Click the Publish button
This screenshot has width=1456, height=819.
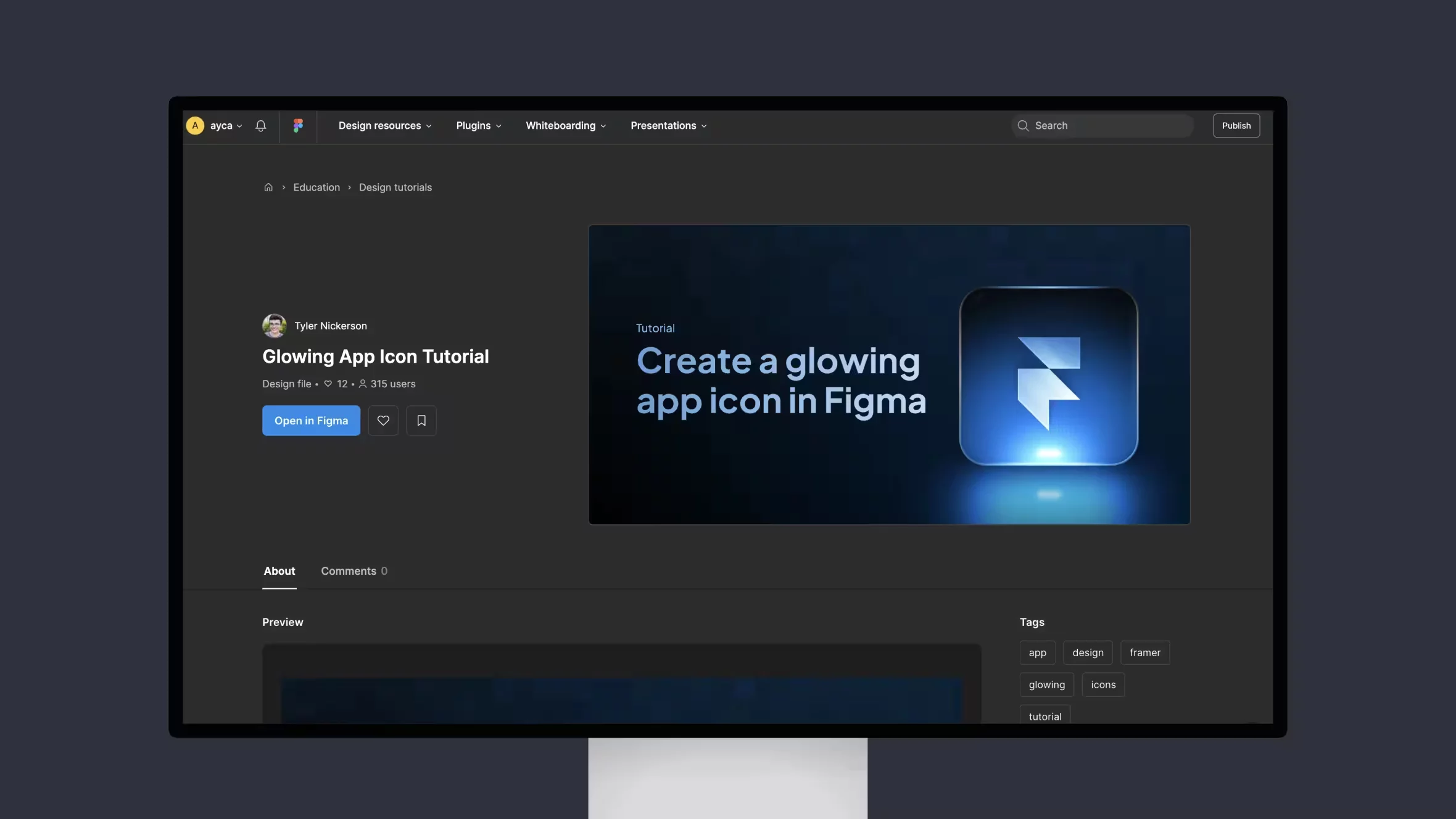pos(1236,124)
